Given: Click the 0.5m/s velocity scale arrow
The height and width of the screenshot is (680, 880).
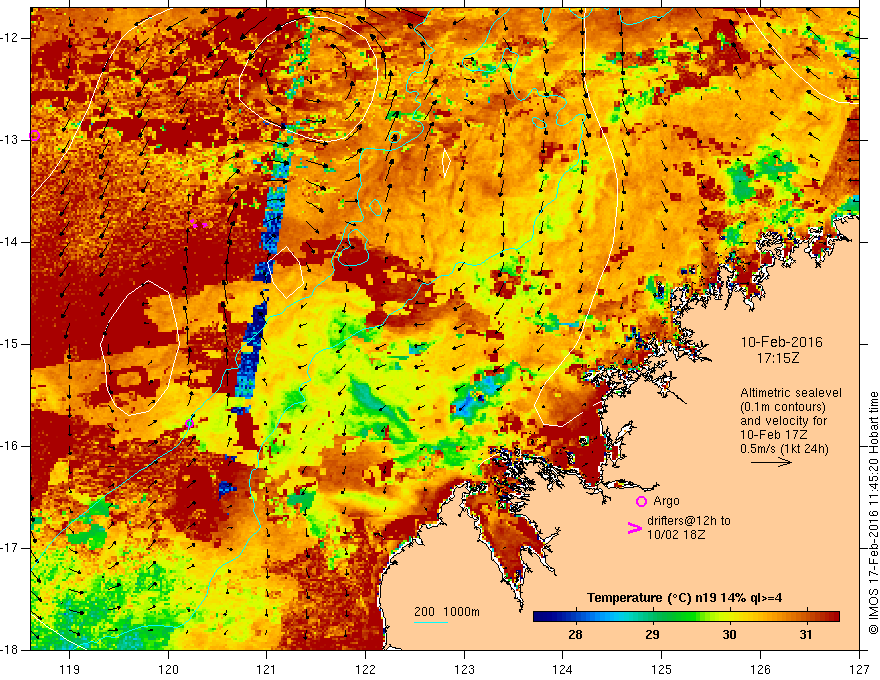Looking at the screenshot, I should [x=771, y=462].
